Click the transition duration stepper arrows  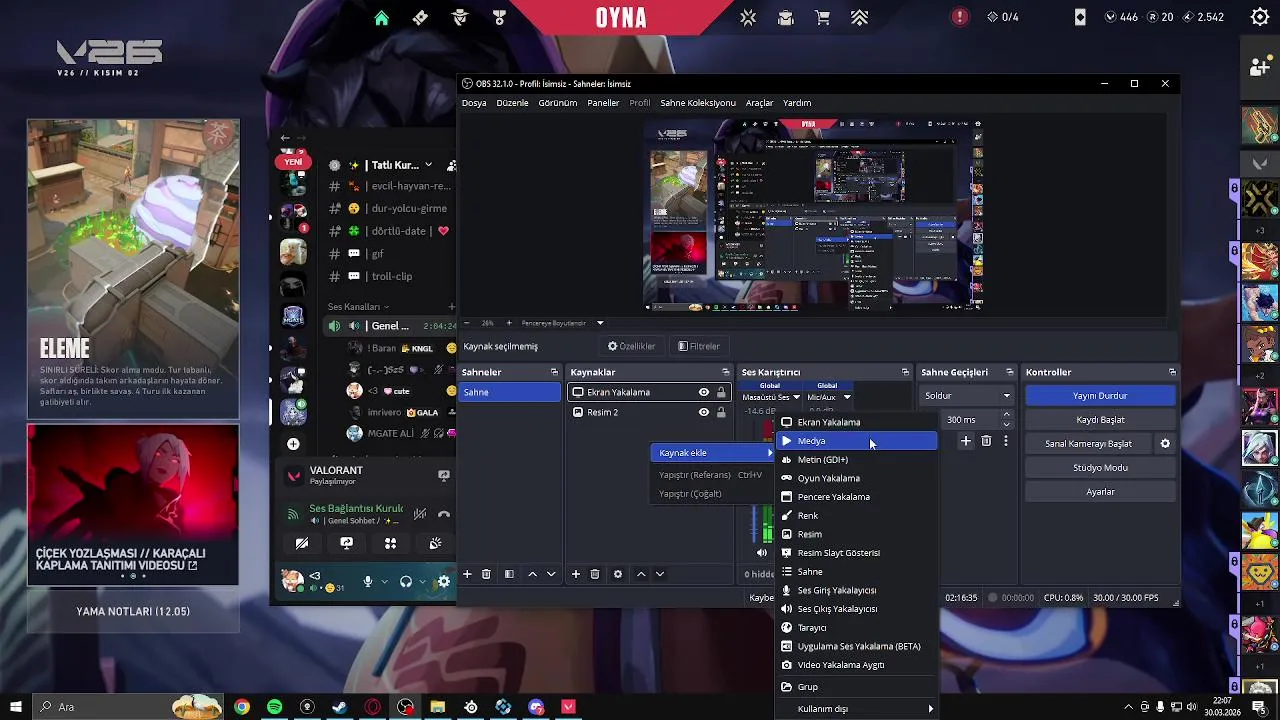click(1007, 420)
